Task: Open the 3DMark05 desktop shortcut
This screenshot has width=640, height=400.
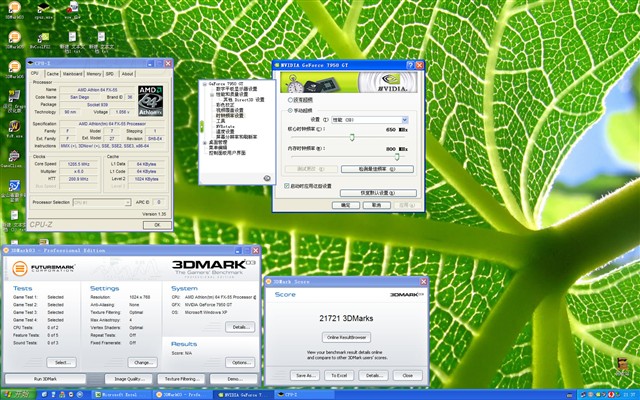Action: pos(14,39)
